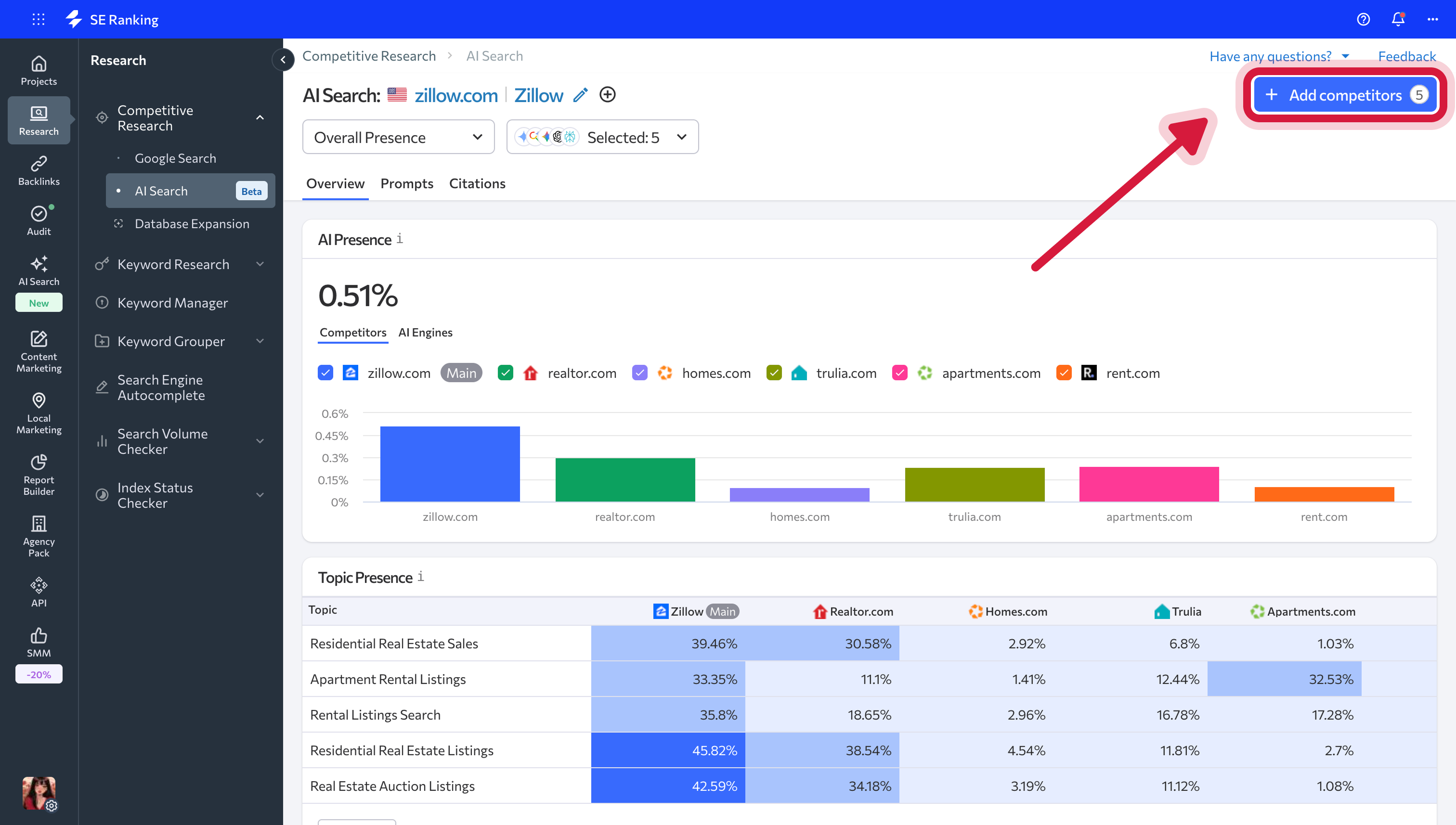Uncheck the apartments.com competitor checkbox
The height and width of the screenshot is (825, 1456).
click(x=899, y=373)
